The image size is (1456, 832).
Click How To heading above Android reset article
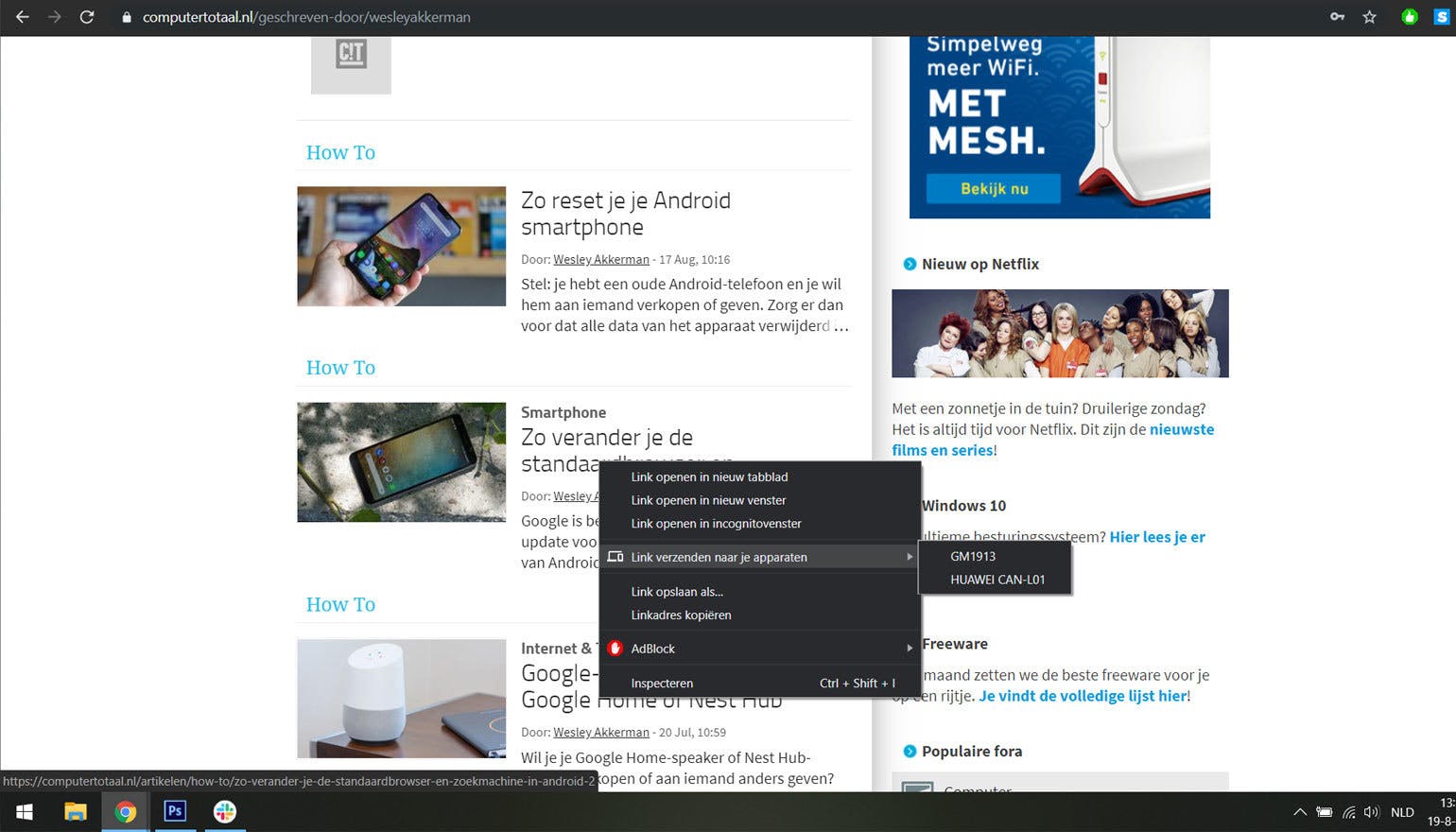coord(340,152)
